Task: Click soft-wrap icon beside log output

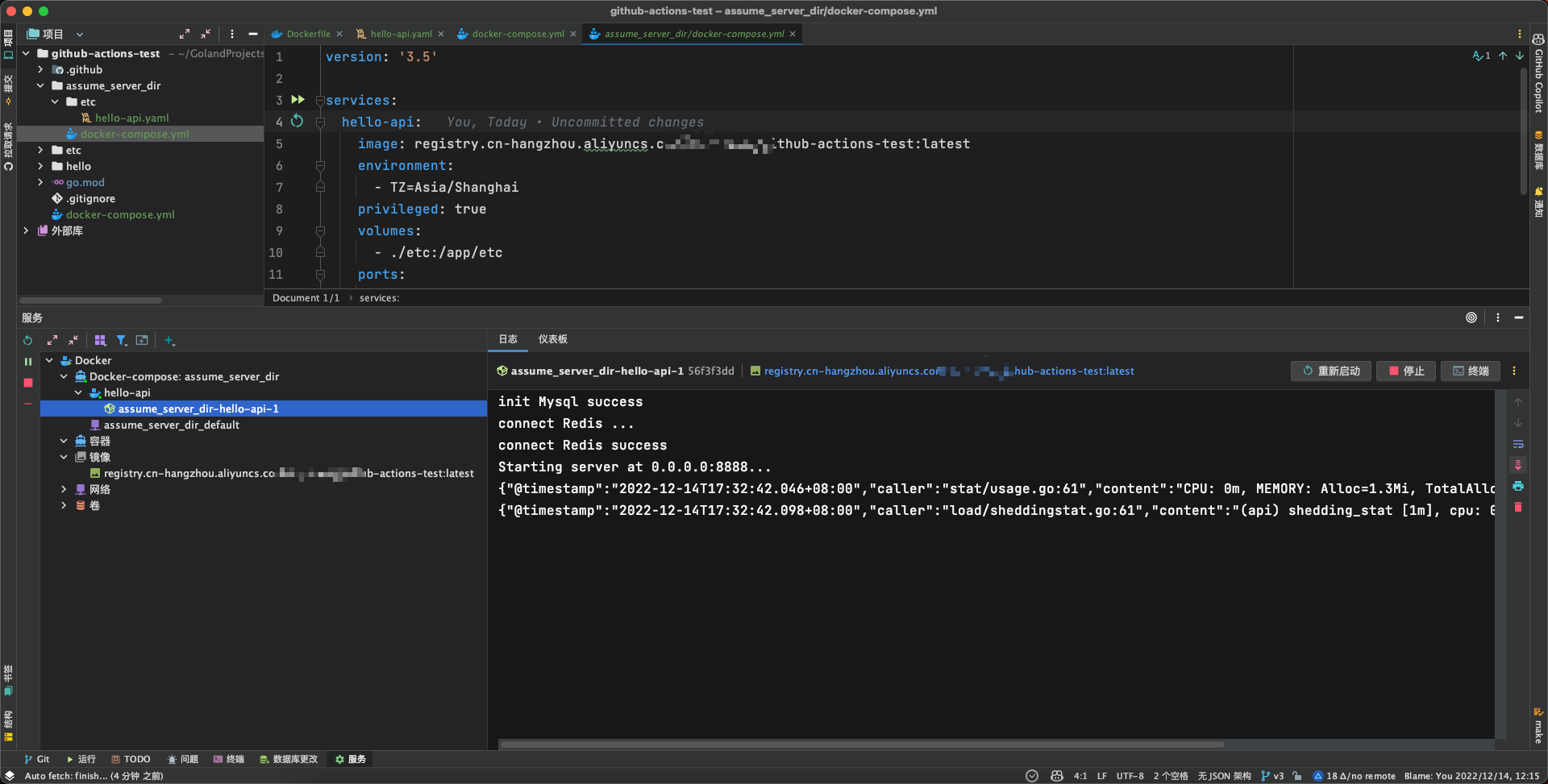Action: point(1518,444)
